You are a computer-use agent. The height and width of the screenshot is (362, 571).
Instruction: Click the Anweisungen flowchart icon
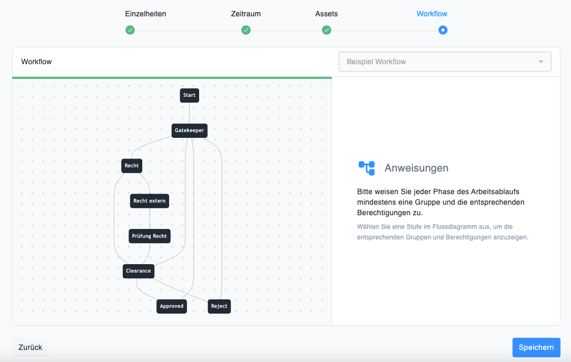[367, 168]
